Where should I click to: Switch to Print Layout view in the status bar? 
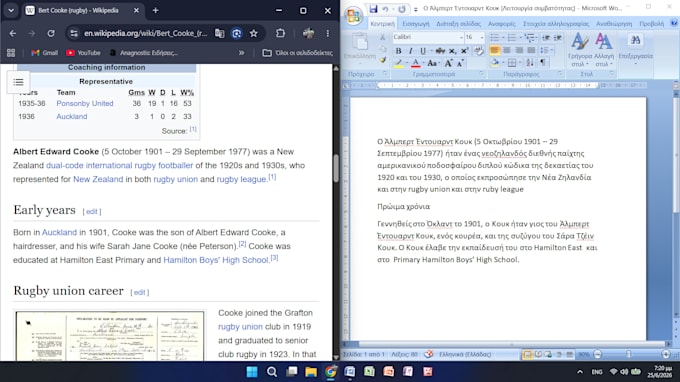pos(527,354)
